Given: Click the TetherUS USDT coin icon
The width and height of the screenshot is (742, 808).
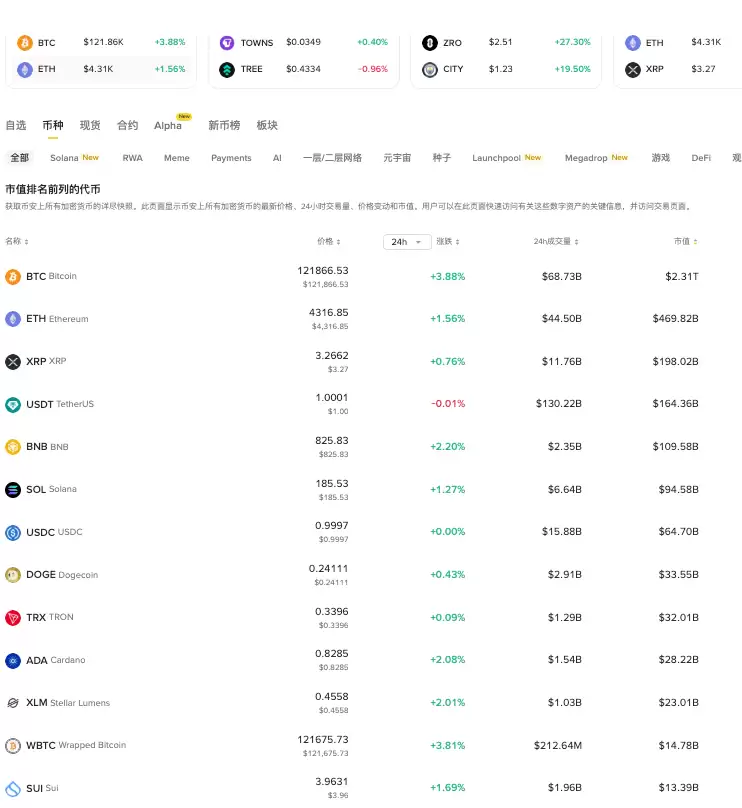Looking at the screenshot, I should tap(13, 405).
